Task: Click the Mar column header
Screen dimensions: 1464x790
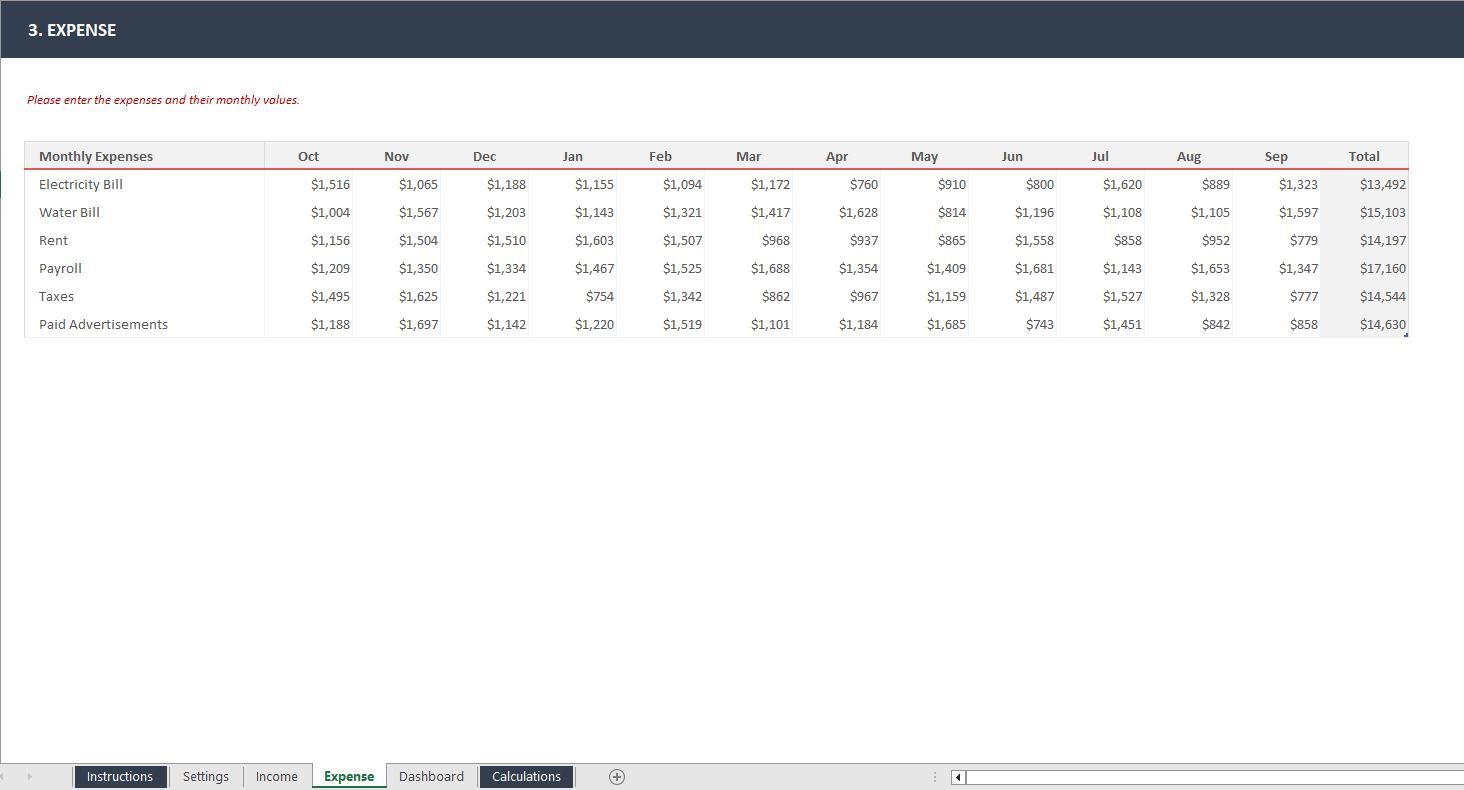Action: pos(749,156)
